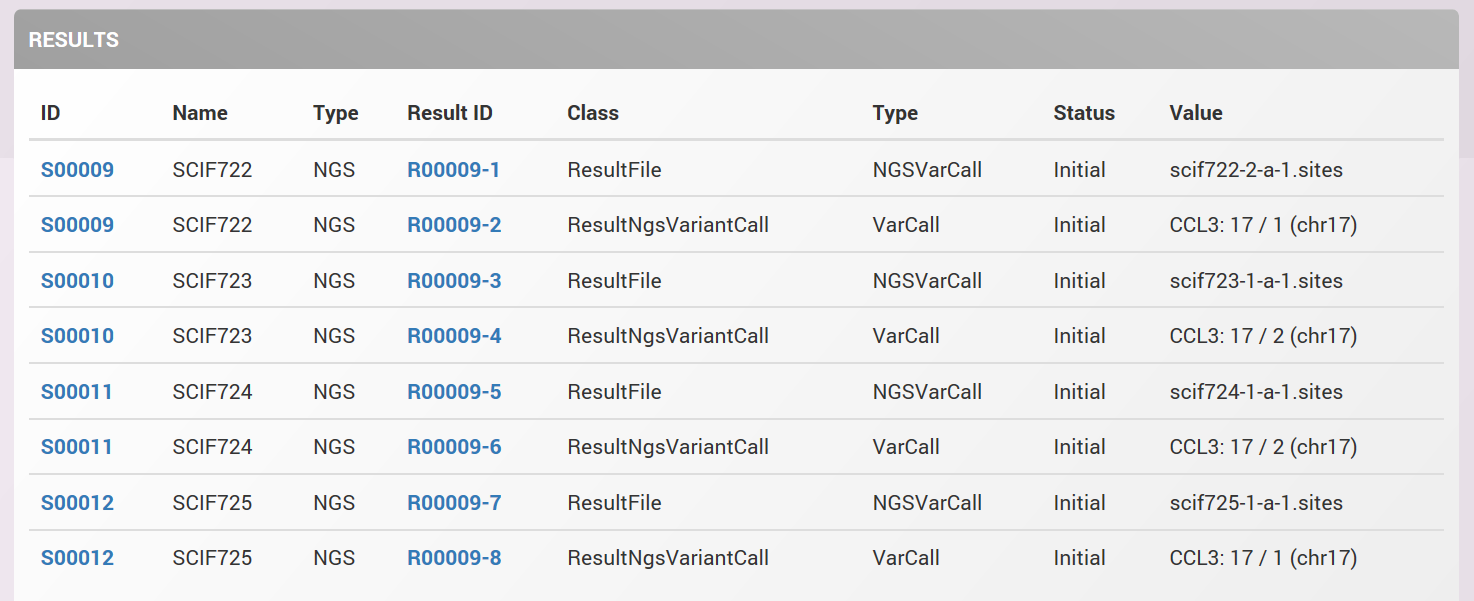Click the RESULTS panel header
1474x601 pixels.
pyautogui.click(x=736, y=40)
